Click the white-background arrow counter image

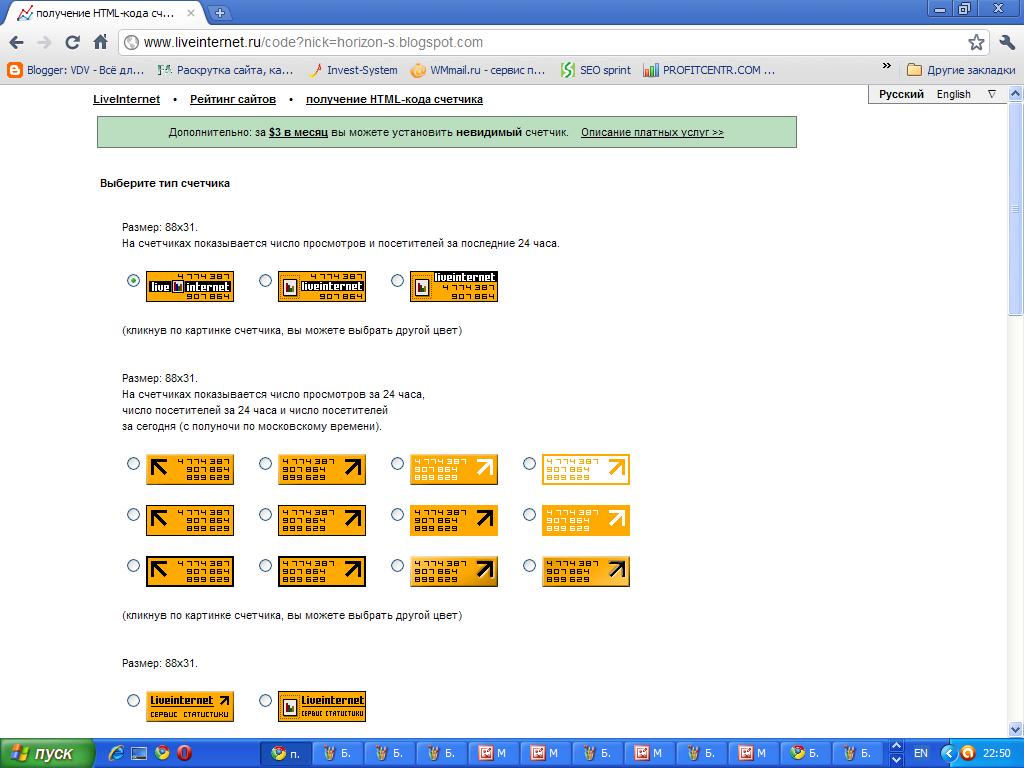coord(586,470)
